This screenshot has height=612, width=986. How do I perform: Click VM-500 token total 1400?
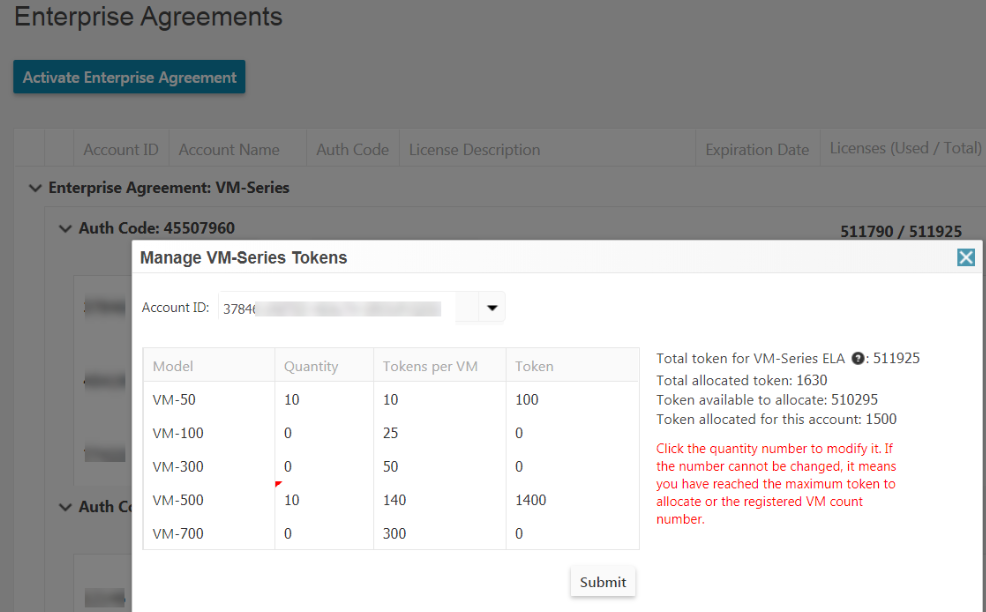(x=531, y=500)
